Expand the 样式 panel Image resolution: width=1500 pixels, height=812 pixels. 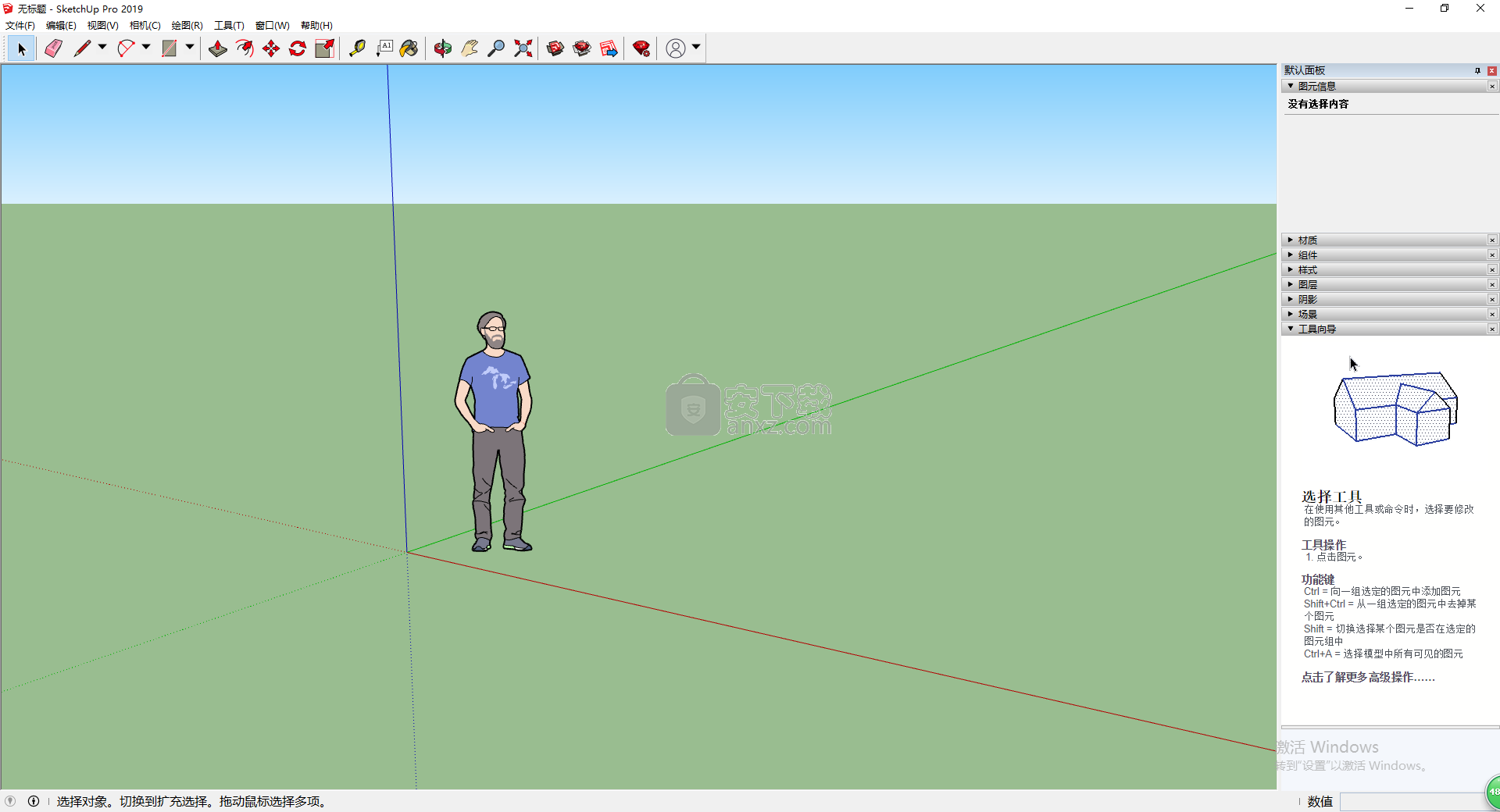tap(1291, 269)
